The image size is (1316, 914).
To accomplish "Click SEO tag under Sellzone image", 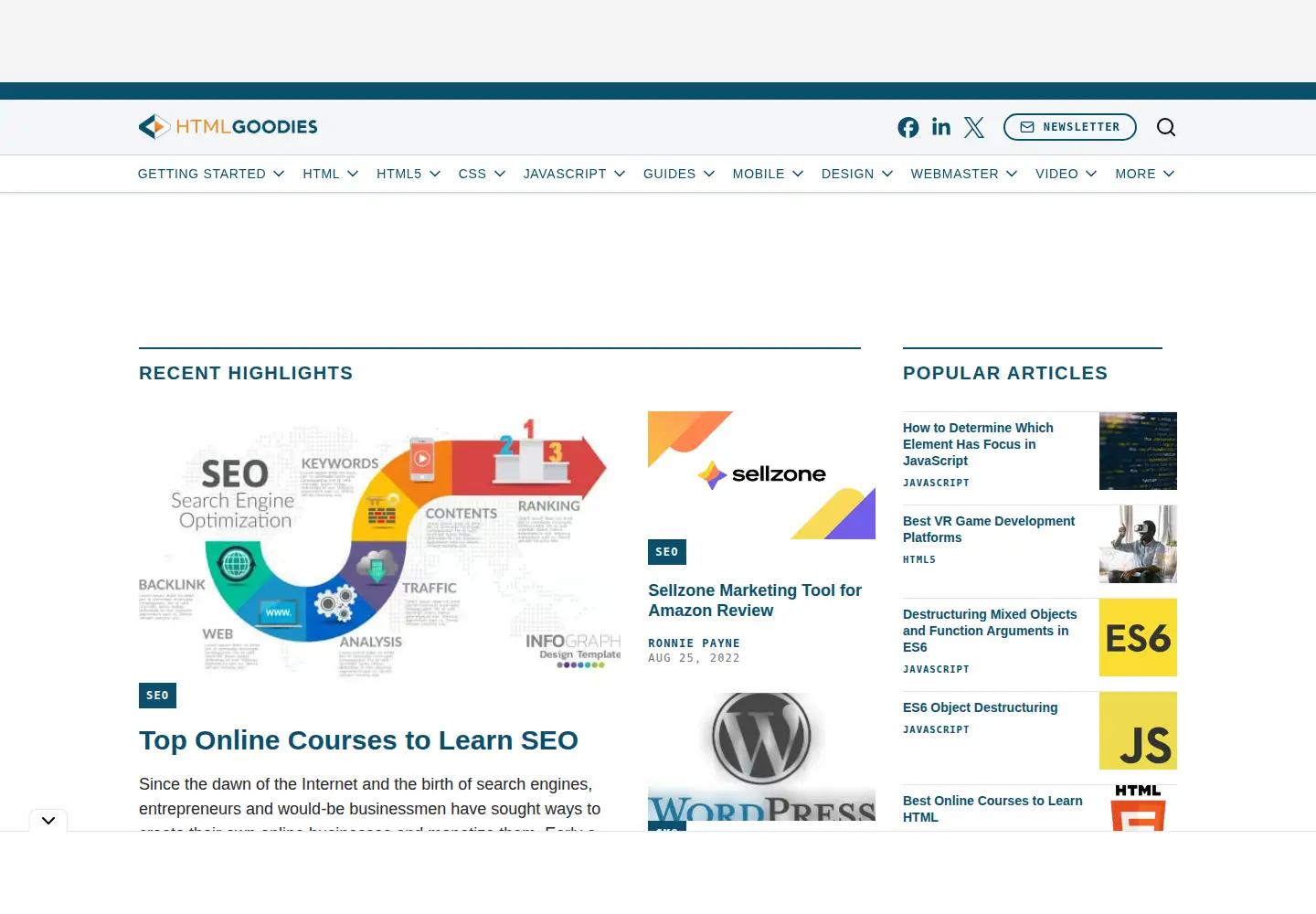I will (x=667, y=552).
